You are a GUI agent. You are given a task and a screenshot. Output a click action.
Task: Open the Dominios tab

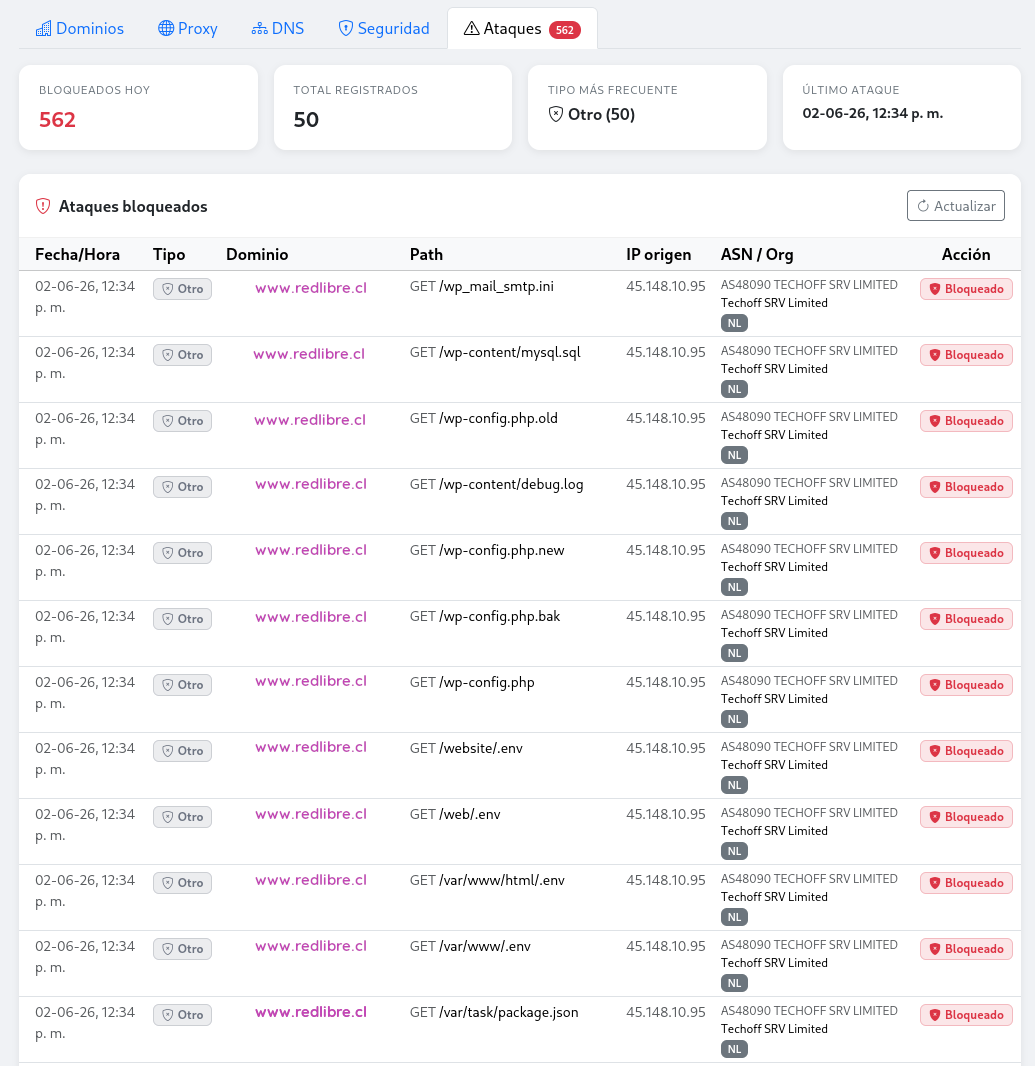coord(80,29)
